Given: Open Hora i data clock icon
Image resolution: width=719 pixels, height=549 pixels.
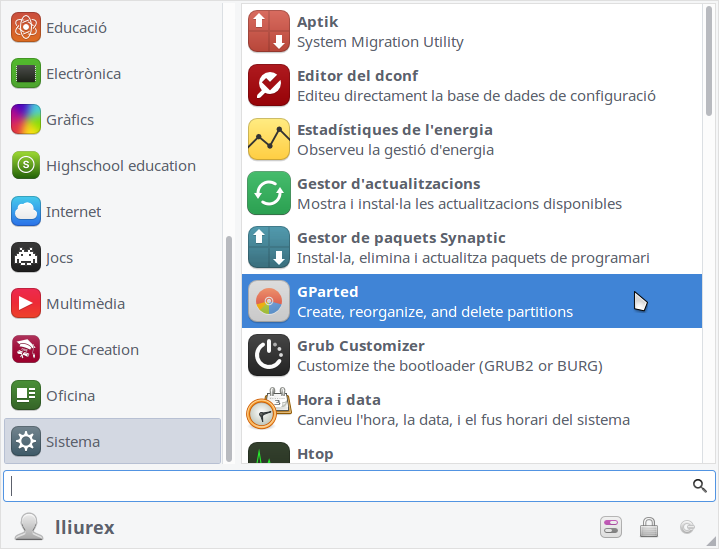Looking at the screenshot, I should pos(268,410).
